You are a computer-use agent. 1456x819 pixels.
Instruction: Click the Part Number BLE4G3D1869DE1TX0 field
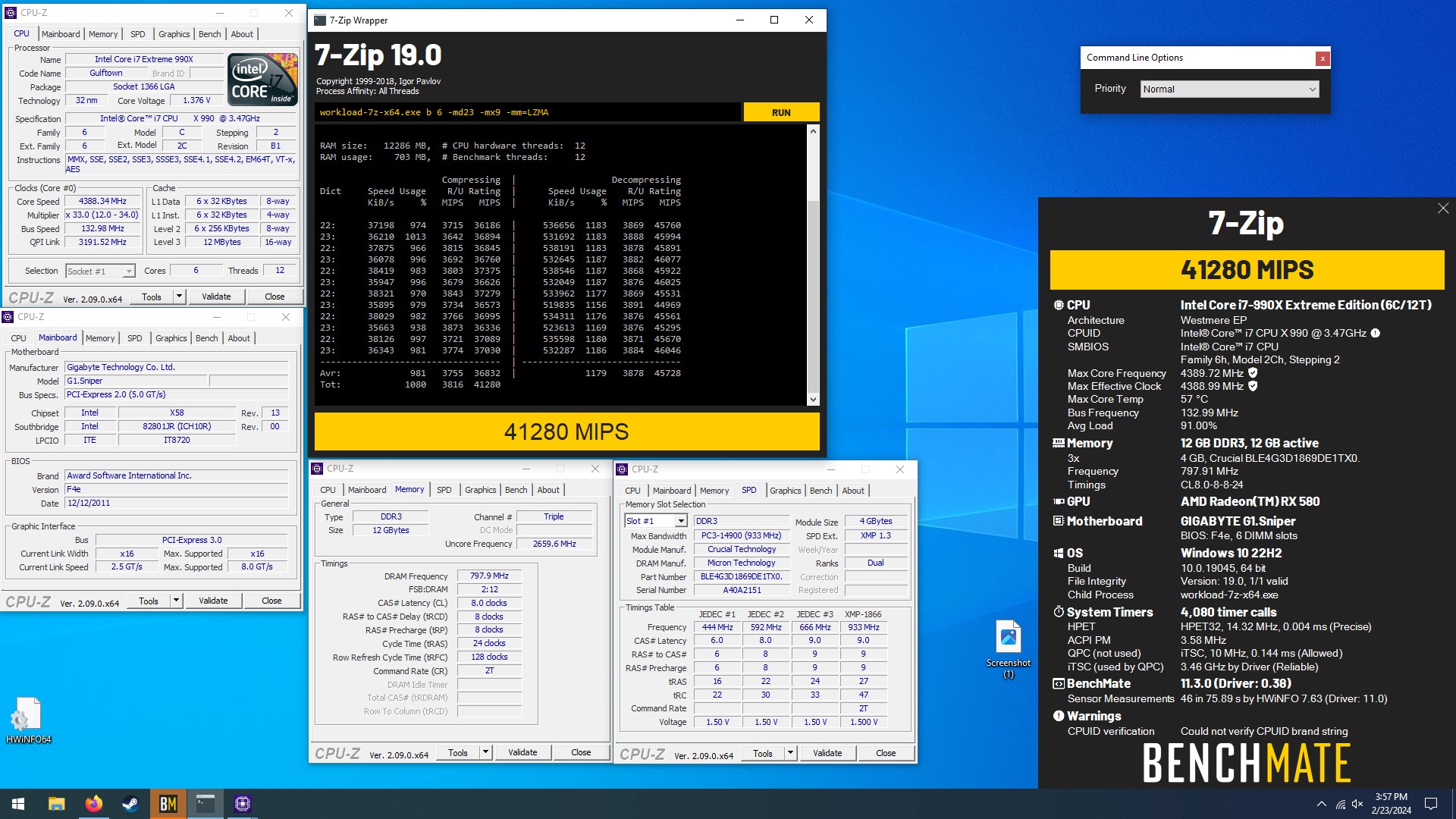[741, 577]
